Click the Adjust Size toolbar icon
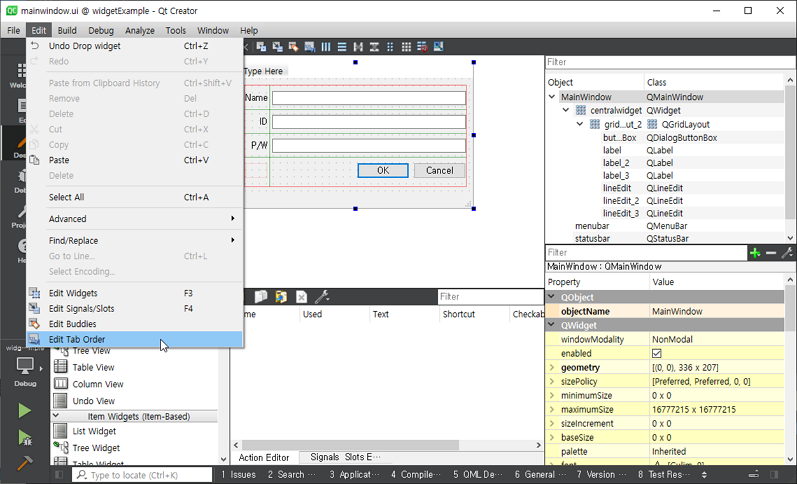 [x=439, y=47]
